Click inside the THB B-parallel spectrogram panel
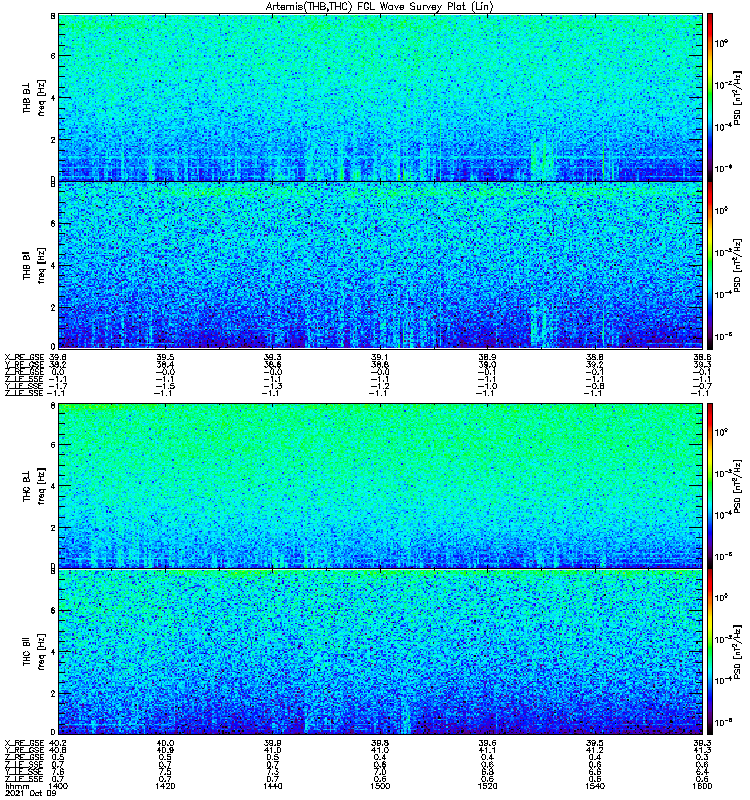 (x=381, y=265)
